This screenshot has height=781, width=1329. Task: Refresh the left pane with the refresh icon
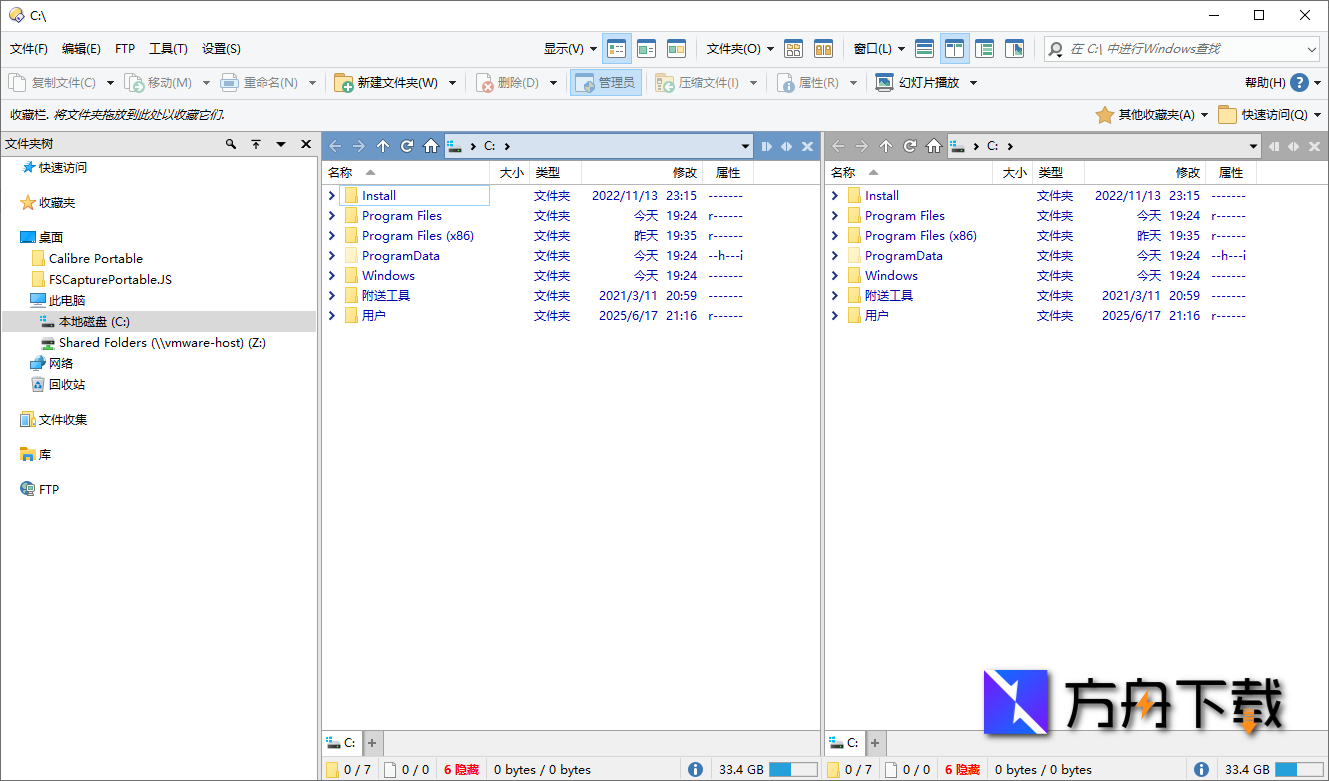(x=406, y=145)
